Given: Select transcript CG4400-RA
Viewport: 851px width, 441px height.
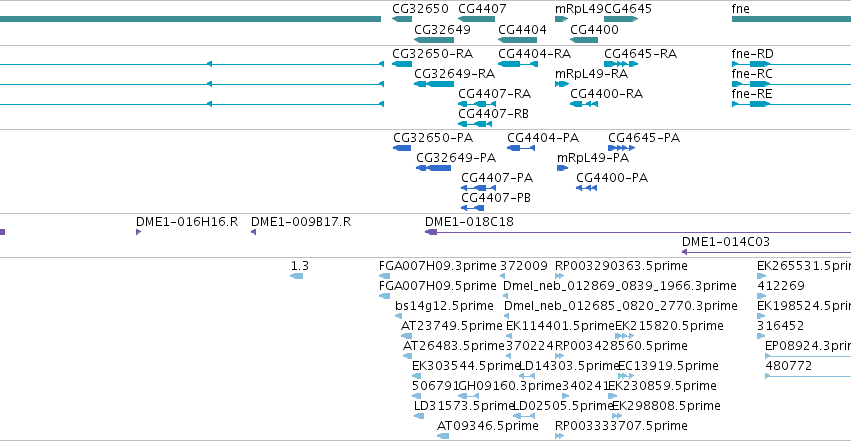Looking at the screenshot, I should pos(584,104).
